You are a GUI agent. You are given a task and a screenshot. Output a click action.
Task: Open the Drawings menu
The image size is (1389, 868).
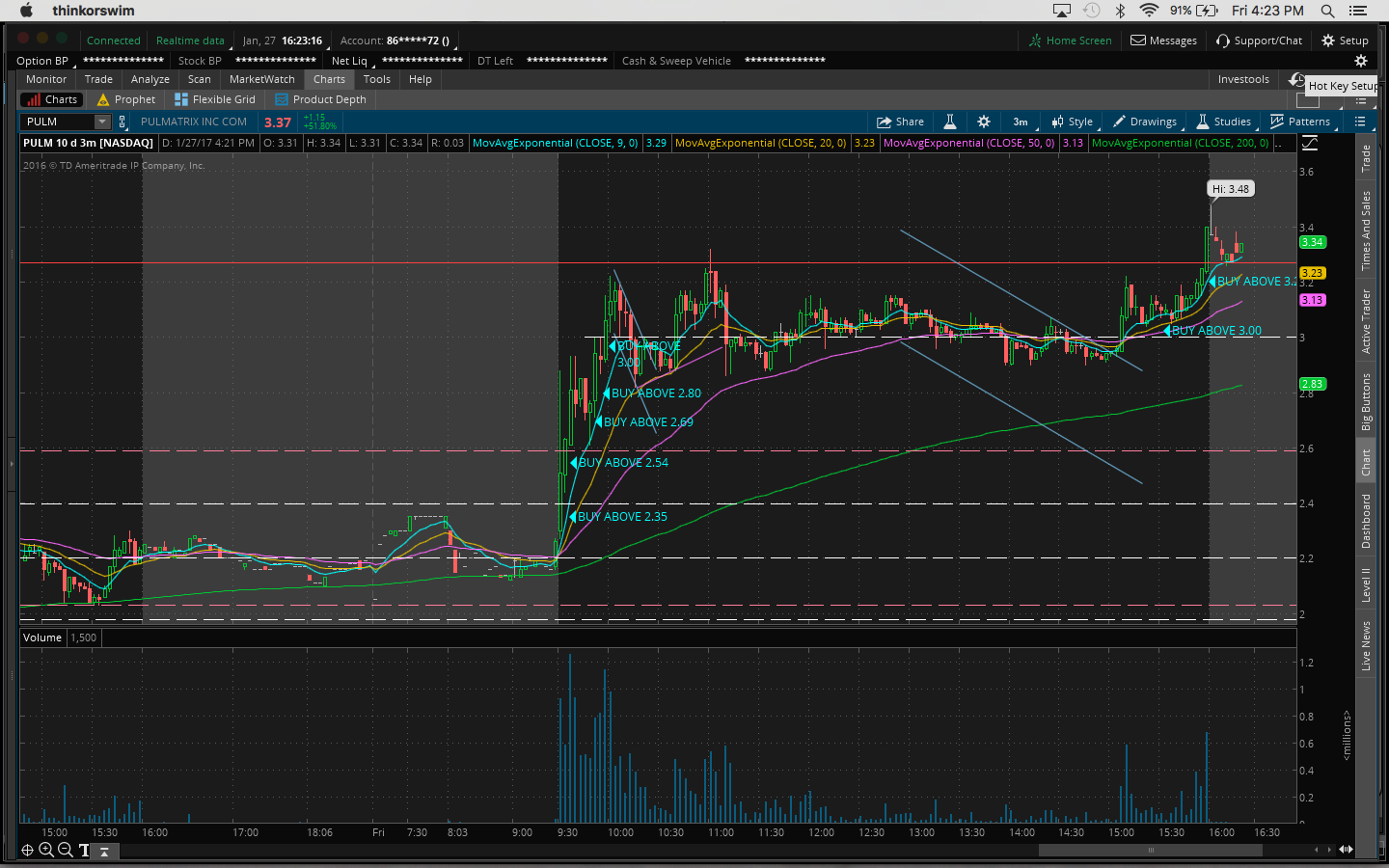pyautogui.click(x=1145, y=122)
